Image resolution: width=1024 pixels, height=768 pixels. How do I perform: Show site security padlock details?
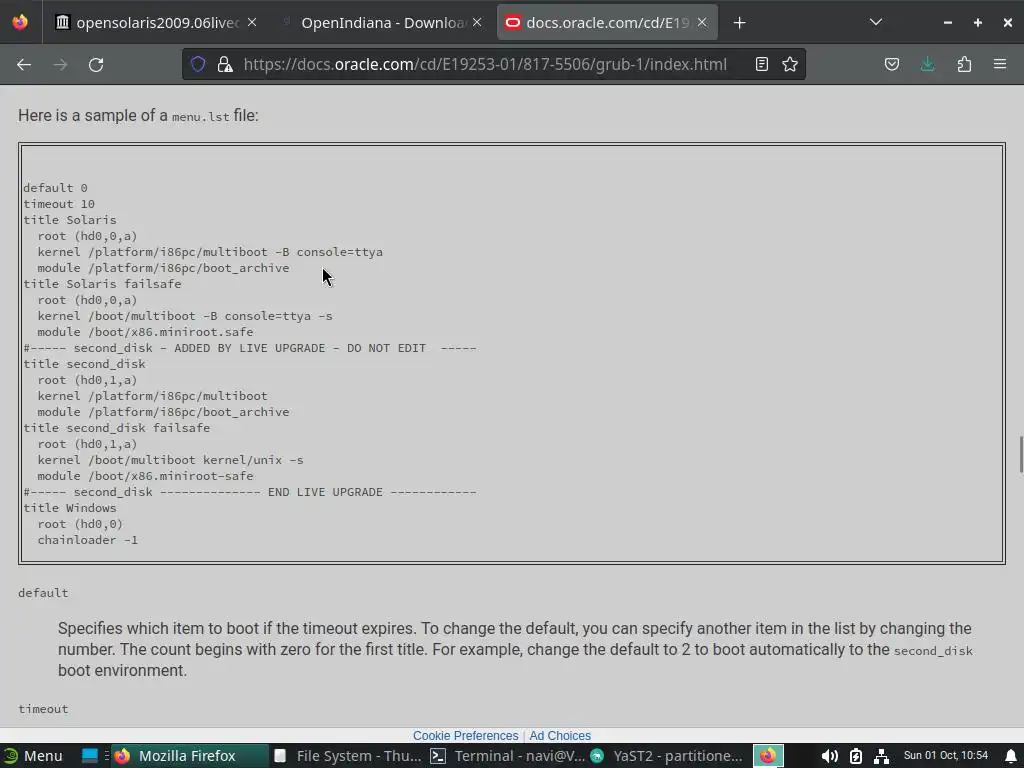[x=225, y=64]
